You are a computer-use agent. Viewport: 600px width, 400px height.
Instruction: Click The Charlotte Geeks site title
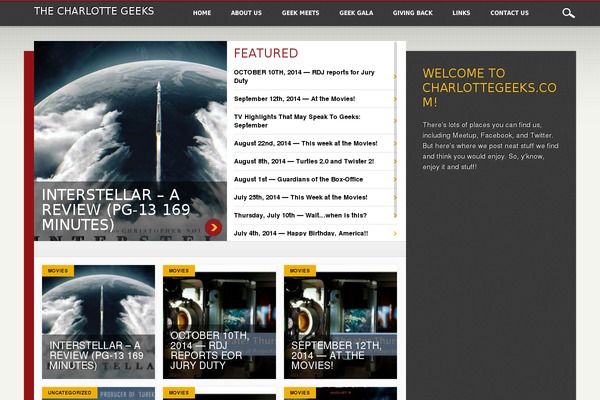click(x=94, y=11)
